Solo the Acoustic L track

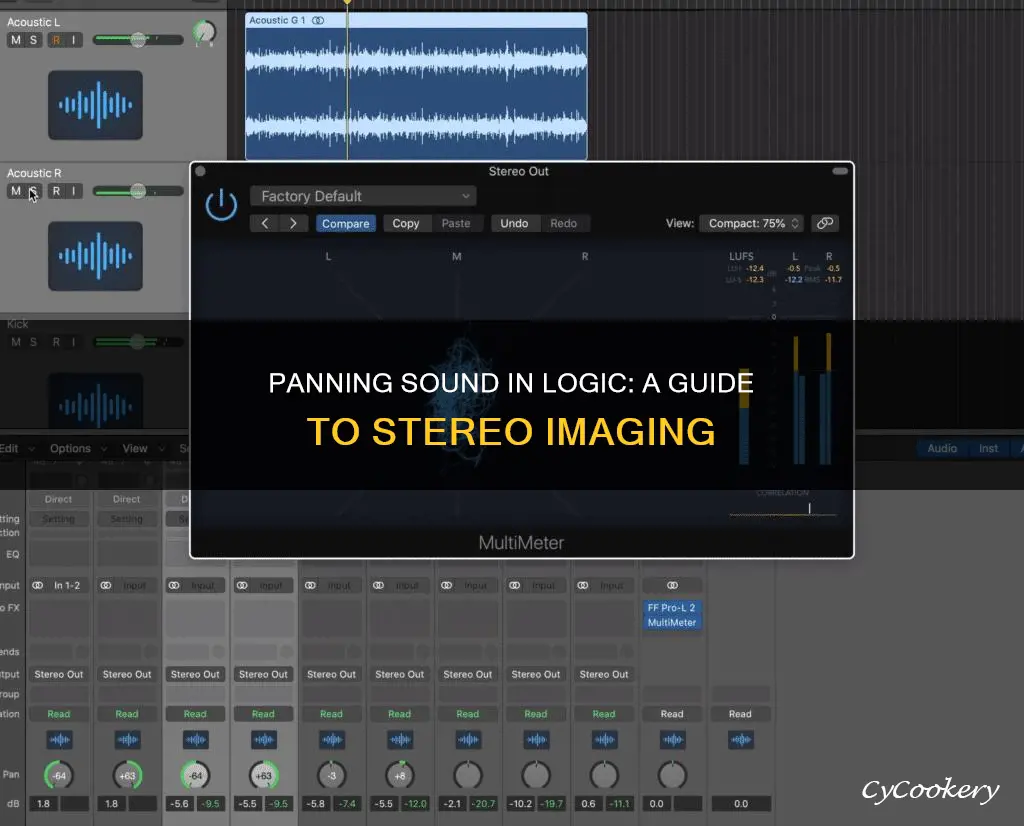pyautogui.click(x=33, y=40)
